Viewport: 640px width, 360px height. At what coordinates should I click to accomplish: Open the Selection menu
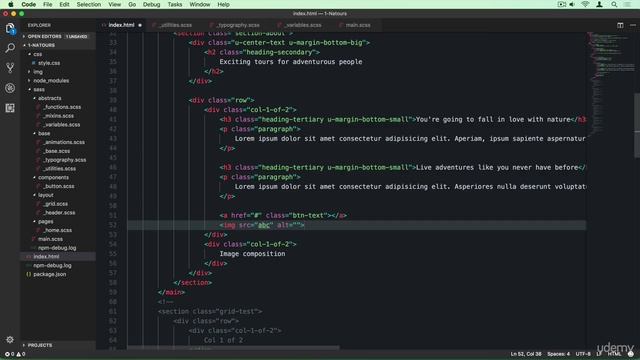coord(89,4)
